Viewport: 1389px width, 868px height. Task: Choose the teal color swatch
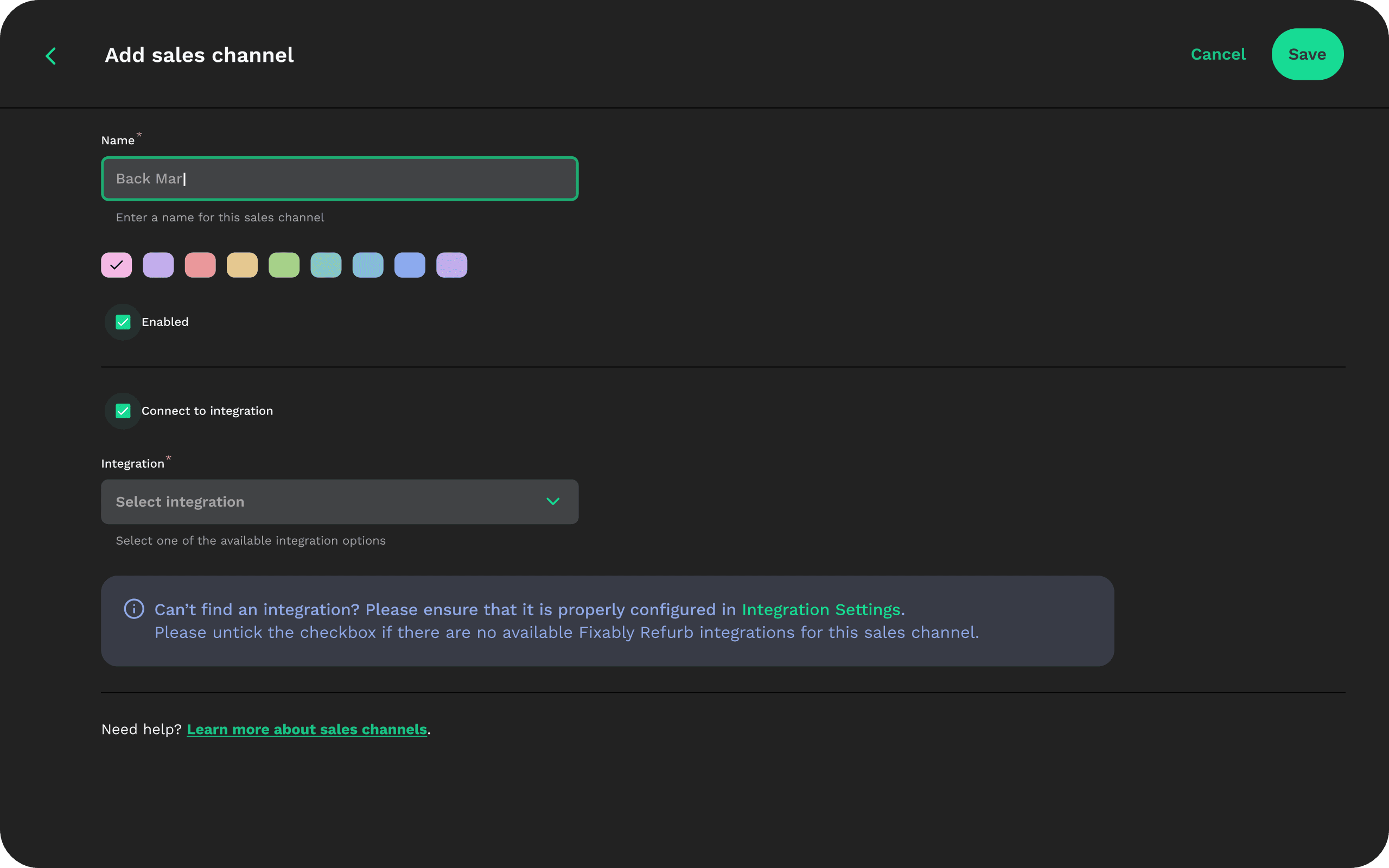[326, 265]
